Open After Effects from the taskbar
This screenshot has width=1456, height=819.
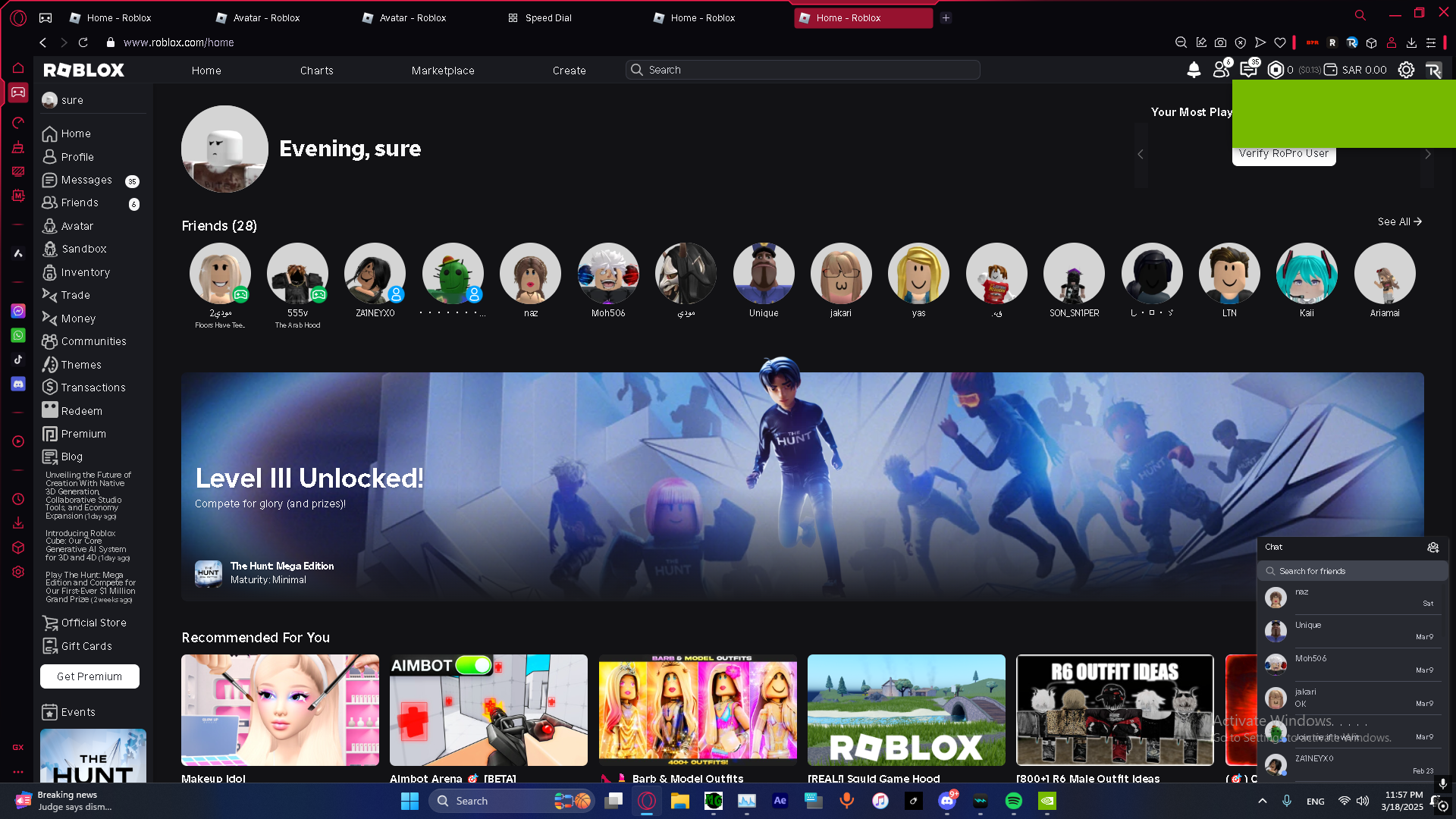pos(780,801)
